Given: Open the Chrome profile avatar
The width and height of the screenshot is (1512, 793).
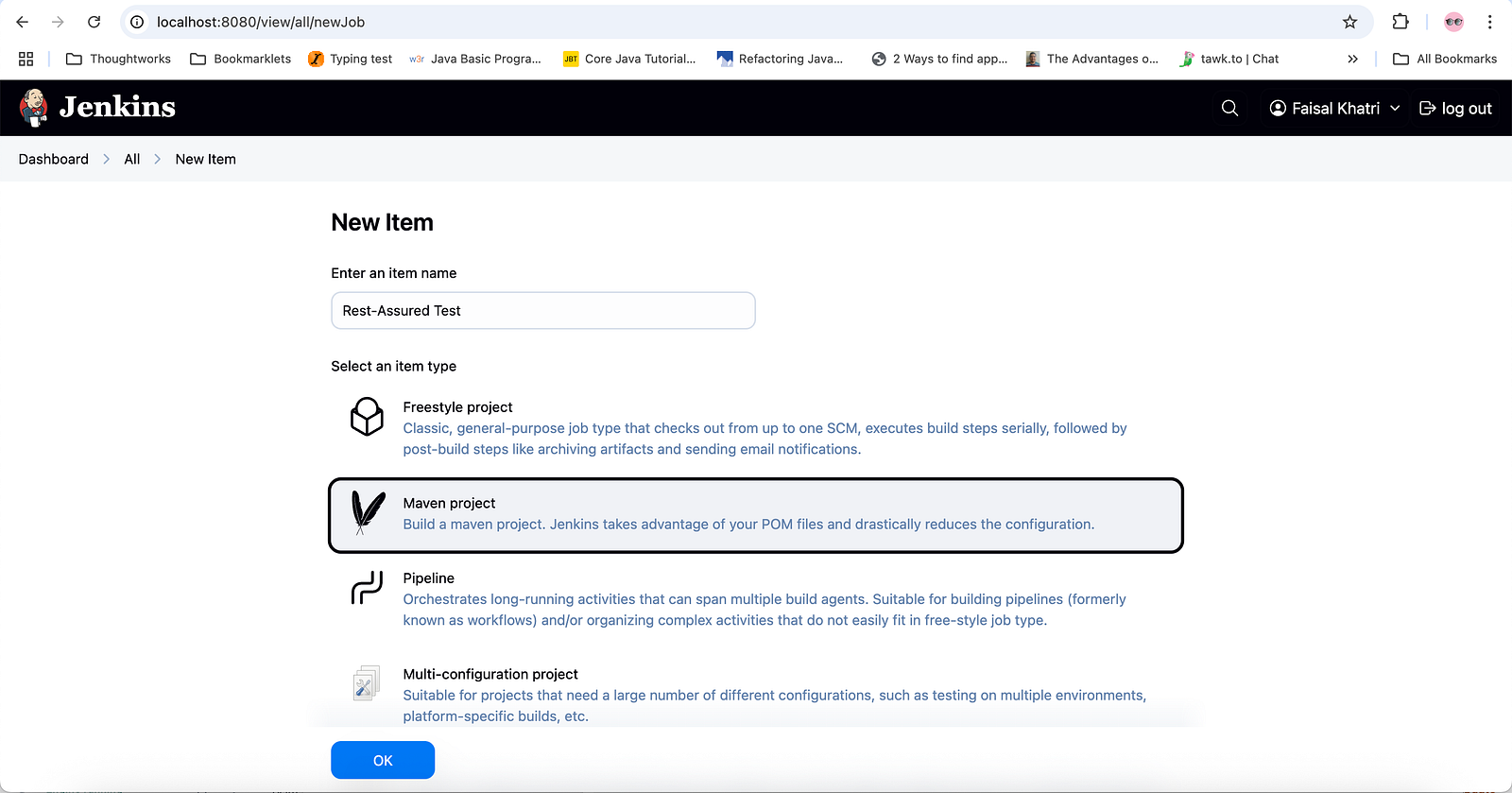Looking at the screenshot, I should [1453, 22].
